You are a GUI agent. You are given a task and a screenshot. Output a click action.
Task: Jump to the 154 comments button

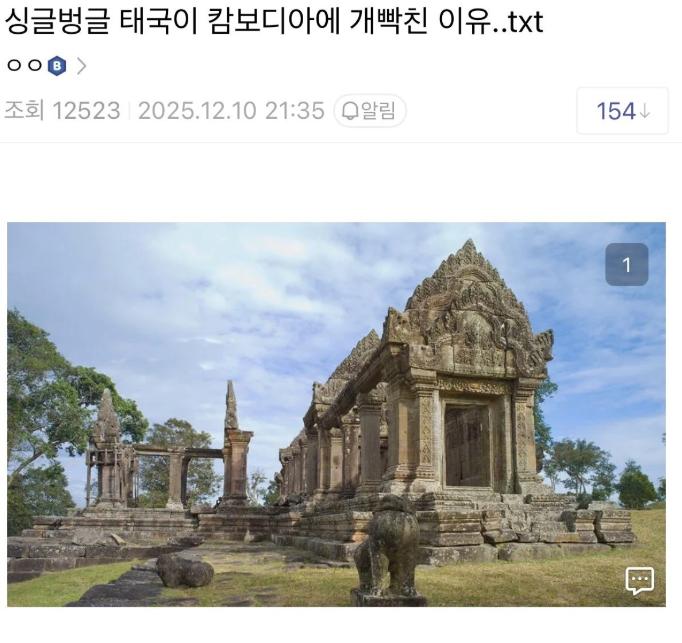click(622, 111)
